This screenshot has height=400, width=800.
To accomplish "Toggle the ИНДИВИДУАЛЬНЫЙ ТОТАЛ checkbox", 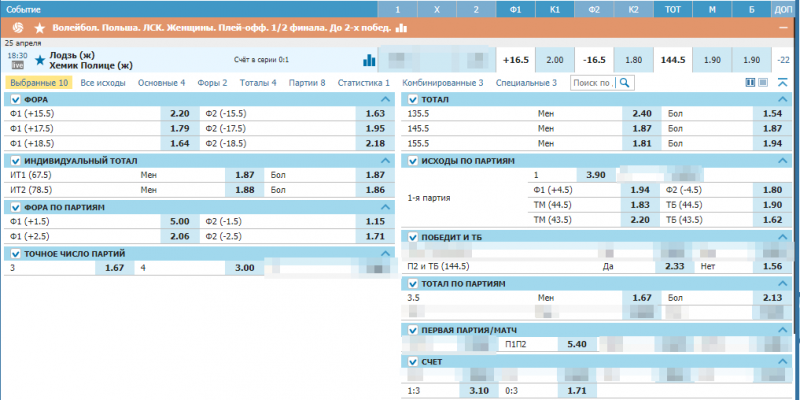I will click(x=15, y=160).
